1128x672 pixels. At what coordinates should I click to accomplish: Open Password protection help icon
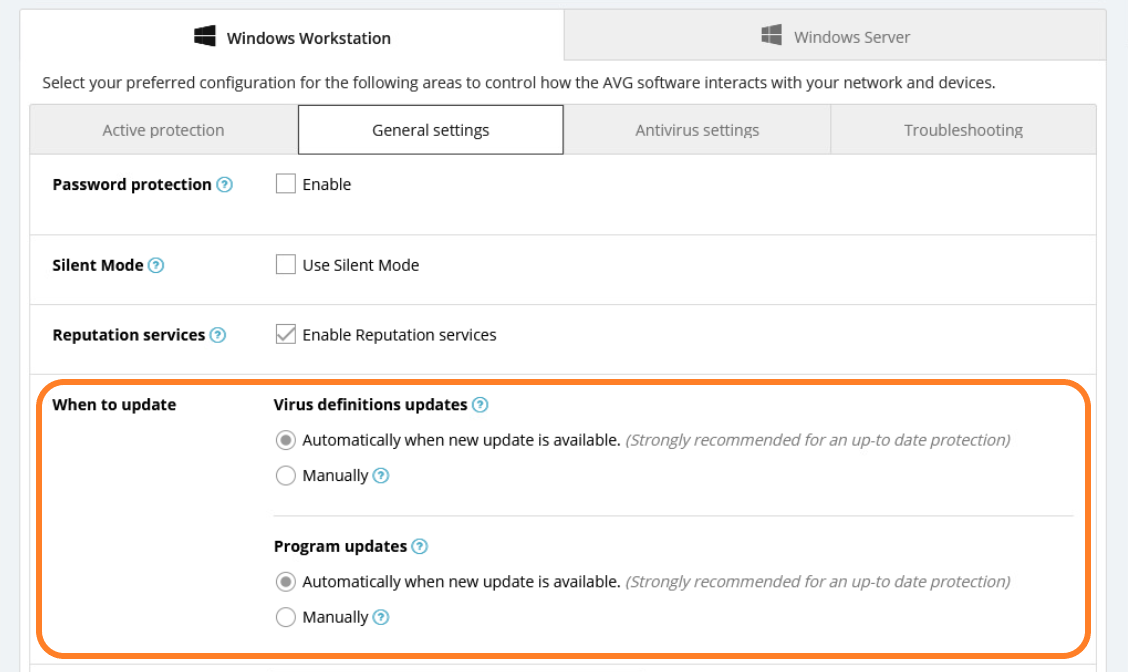click(x=224, y=185)
